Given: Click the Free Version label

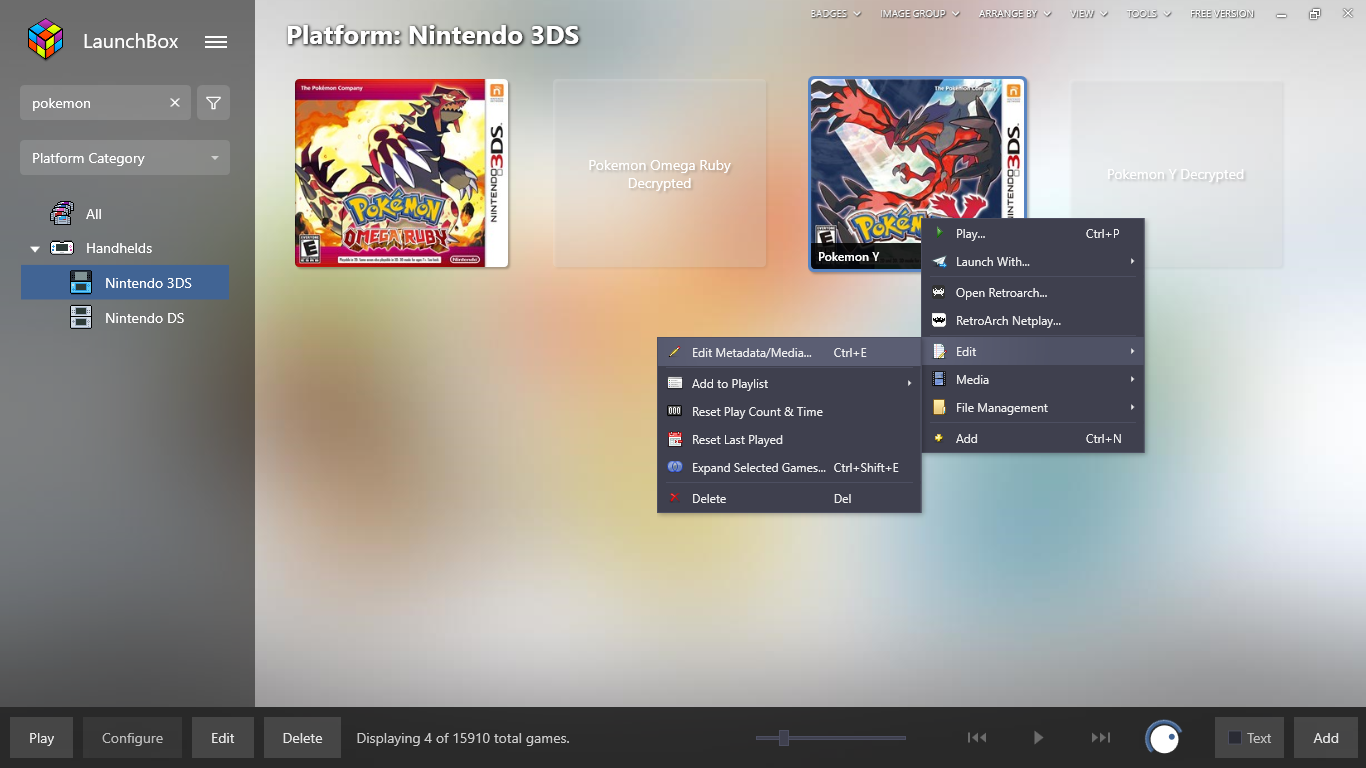Looking at the screenshot, I should [1222, 14].
